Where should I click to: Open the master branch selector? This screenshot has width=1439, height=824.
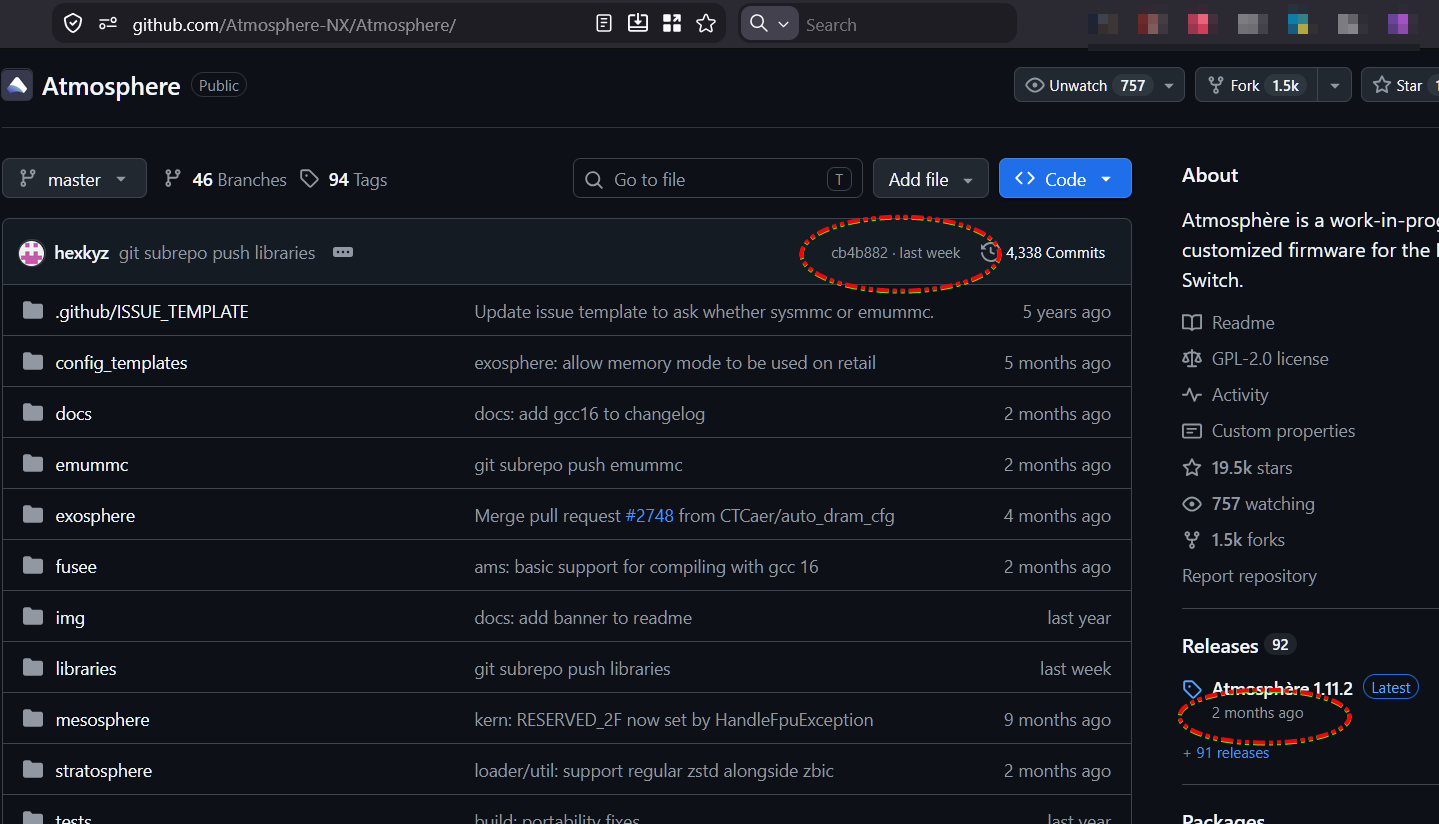click(x=75, y=179)
